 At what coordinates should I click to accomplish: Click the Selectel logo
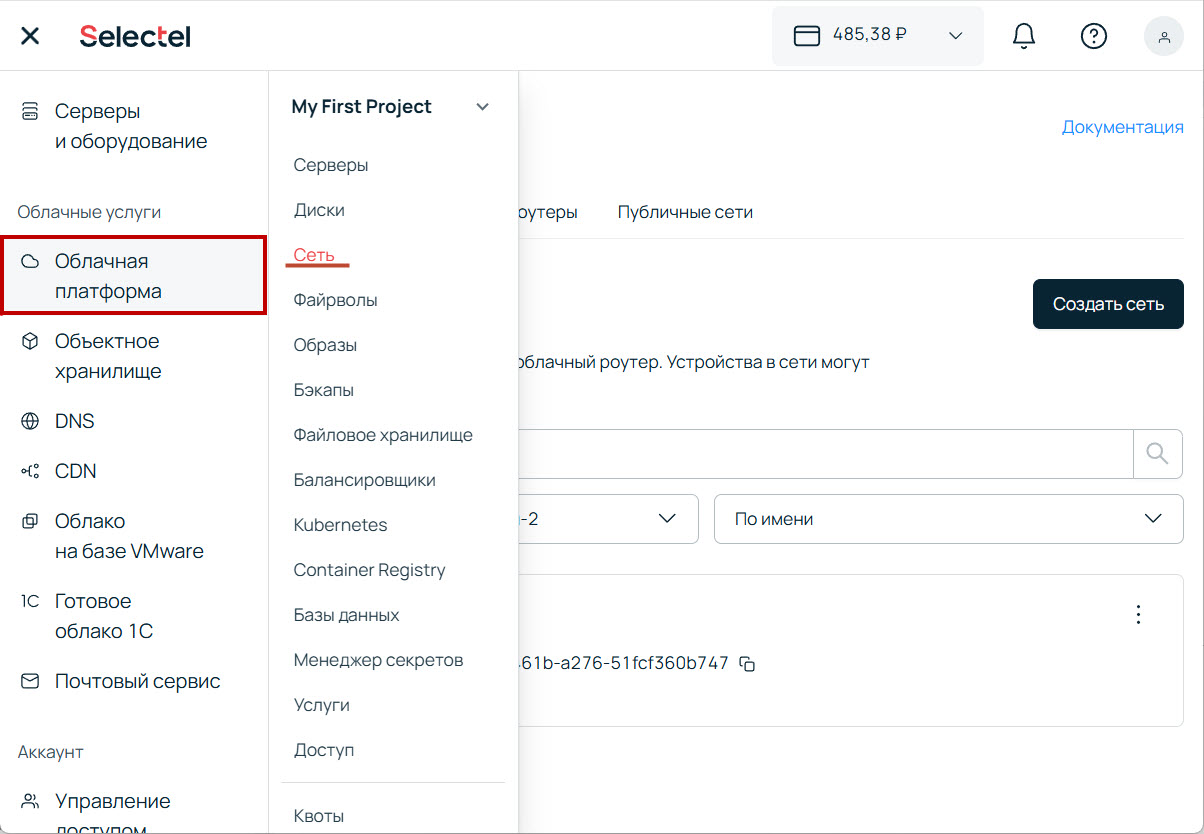[x=135, y=36]
